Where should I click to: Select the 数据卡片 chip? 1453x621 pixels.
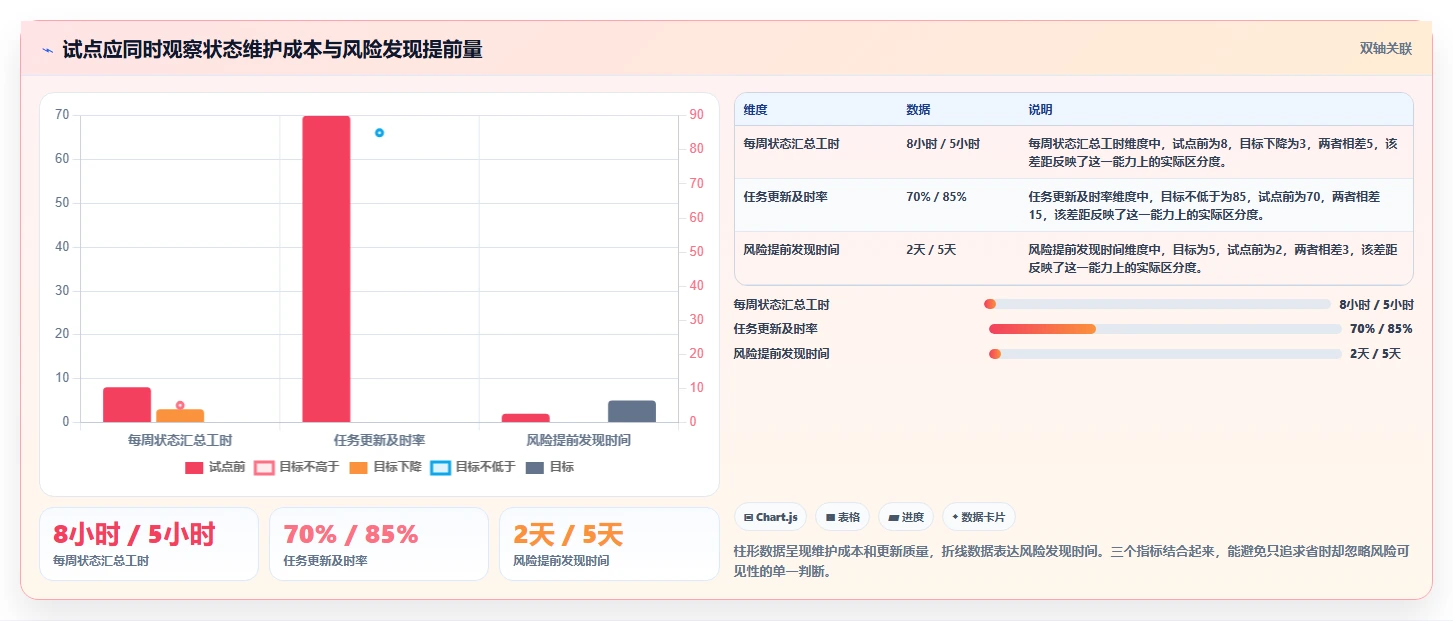979,517
